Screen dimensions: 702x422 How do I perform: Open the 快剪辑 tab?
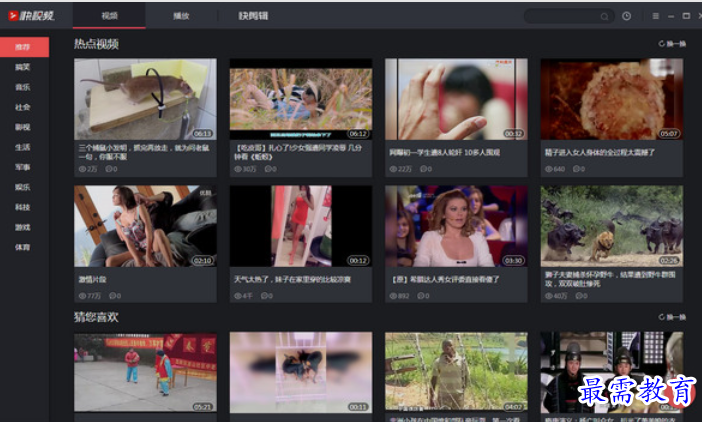click(x=253, y=16)
